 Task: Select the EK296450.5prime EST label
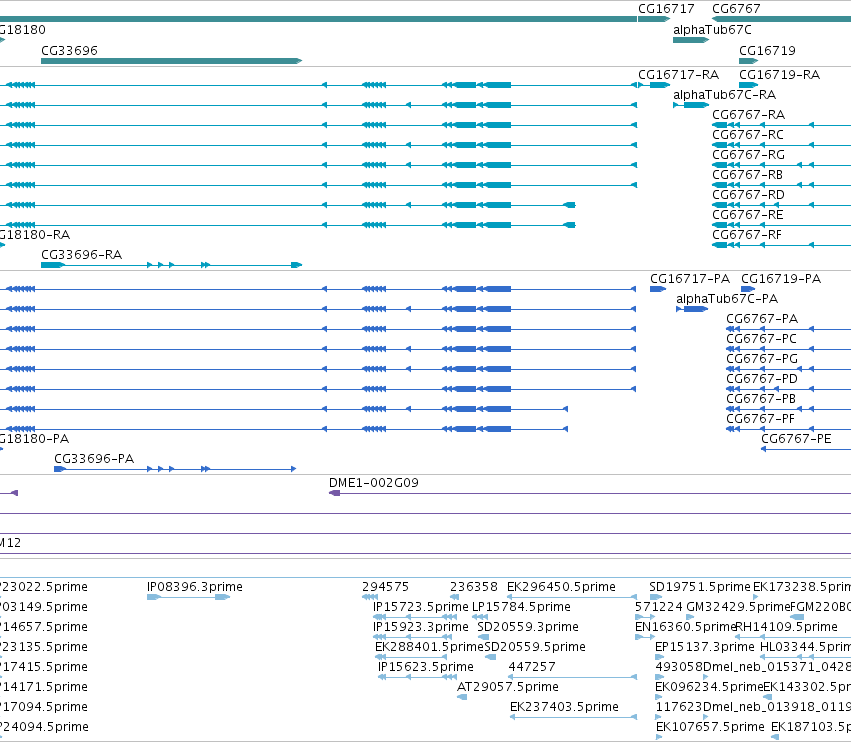(x=561, y=587)
